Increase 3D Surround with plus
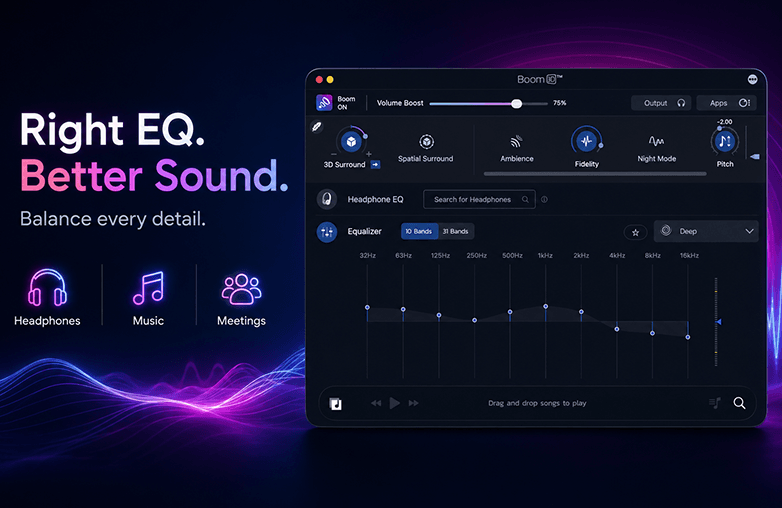Viewport: 782px width, 508px height. (369, 154)
